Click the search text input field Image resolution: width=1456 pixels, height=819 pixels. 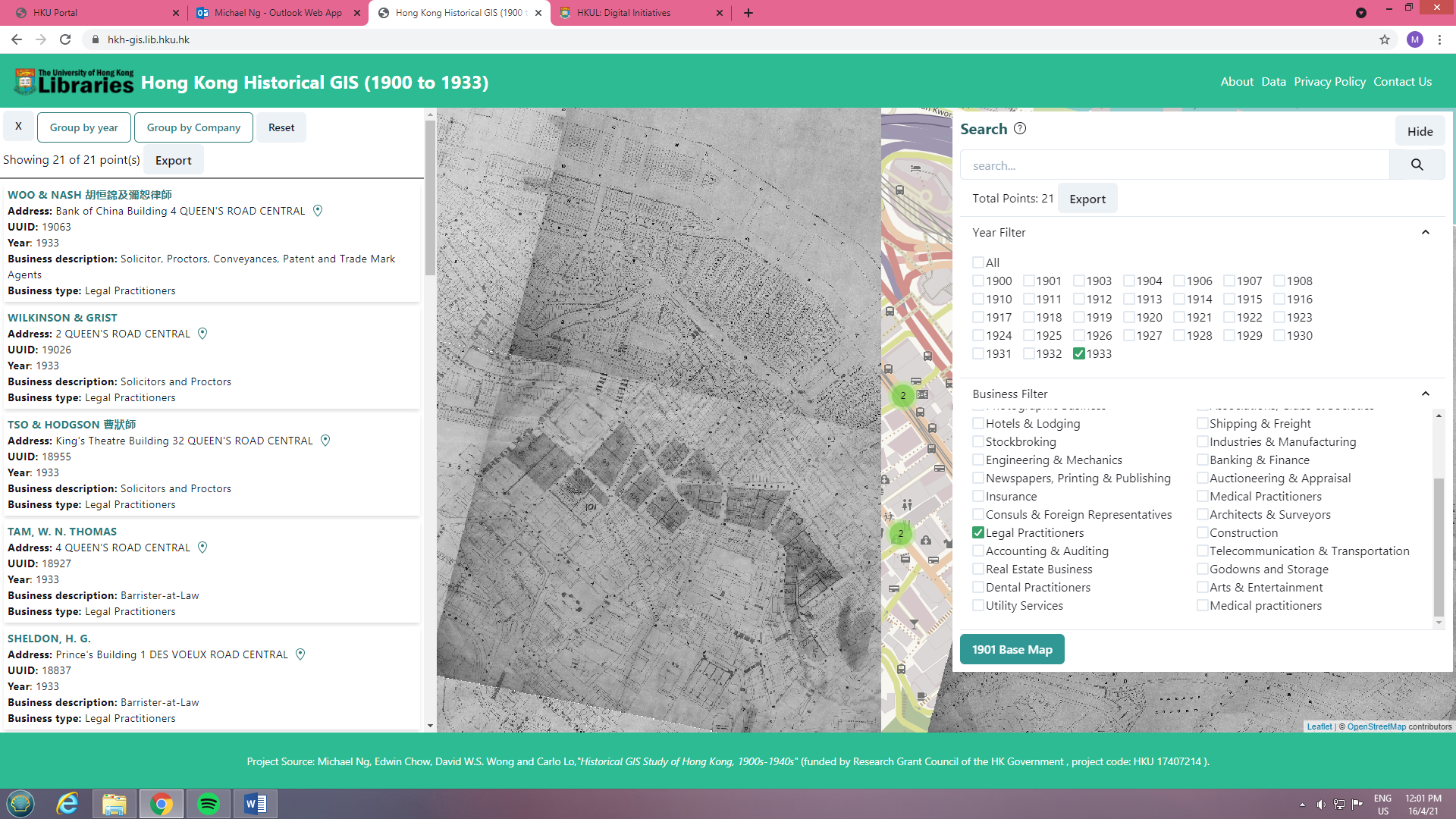[x=1174, y=165]
